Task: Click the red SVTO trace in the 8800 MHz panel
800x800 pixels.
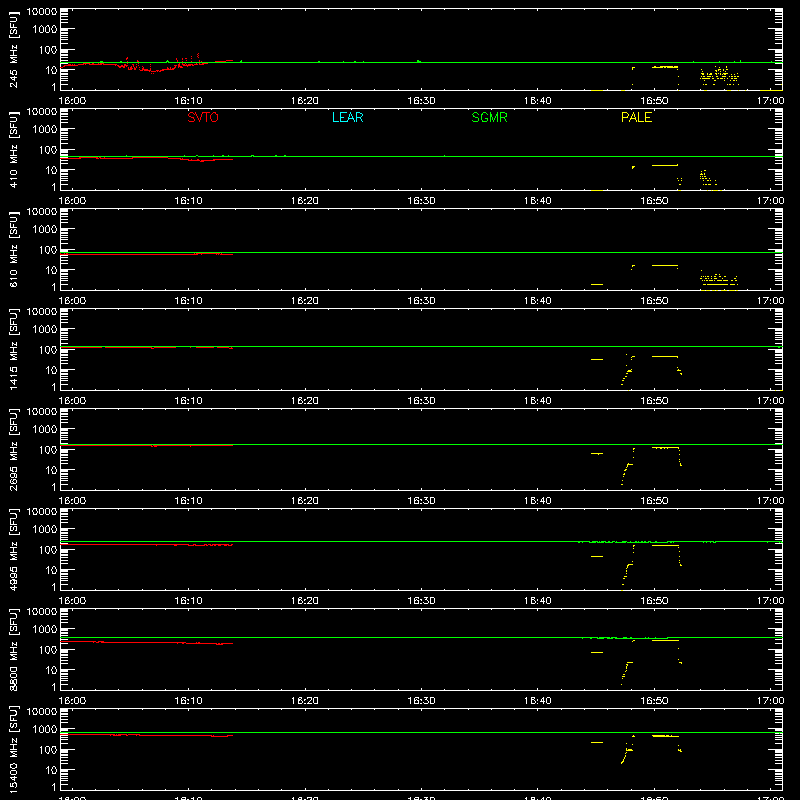Action: (x=146, y=642)
